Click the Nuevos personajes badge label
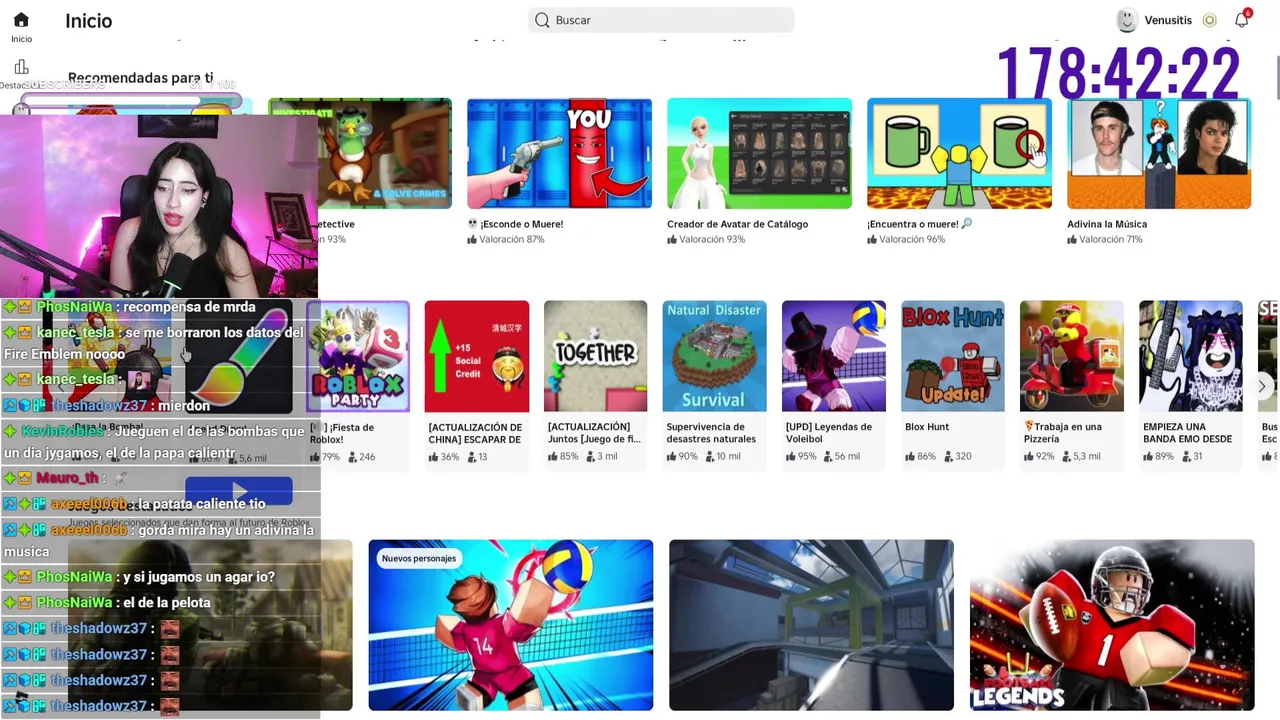This screenshot has height=720, width=1280. coord(419,559)
